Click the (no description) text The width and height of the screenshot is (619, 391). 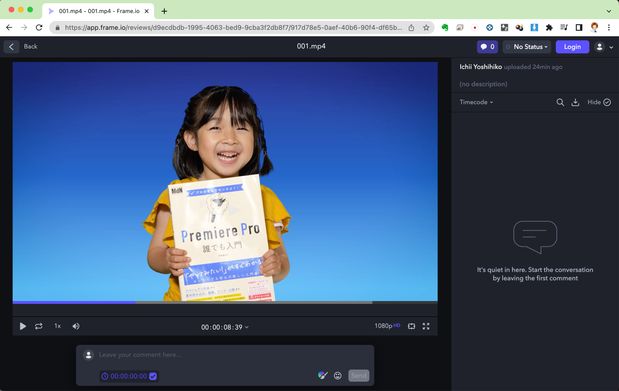(483, 84)
